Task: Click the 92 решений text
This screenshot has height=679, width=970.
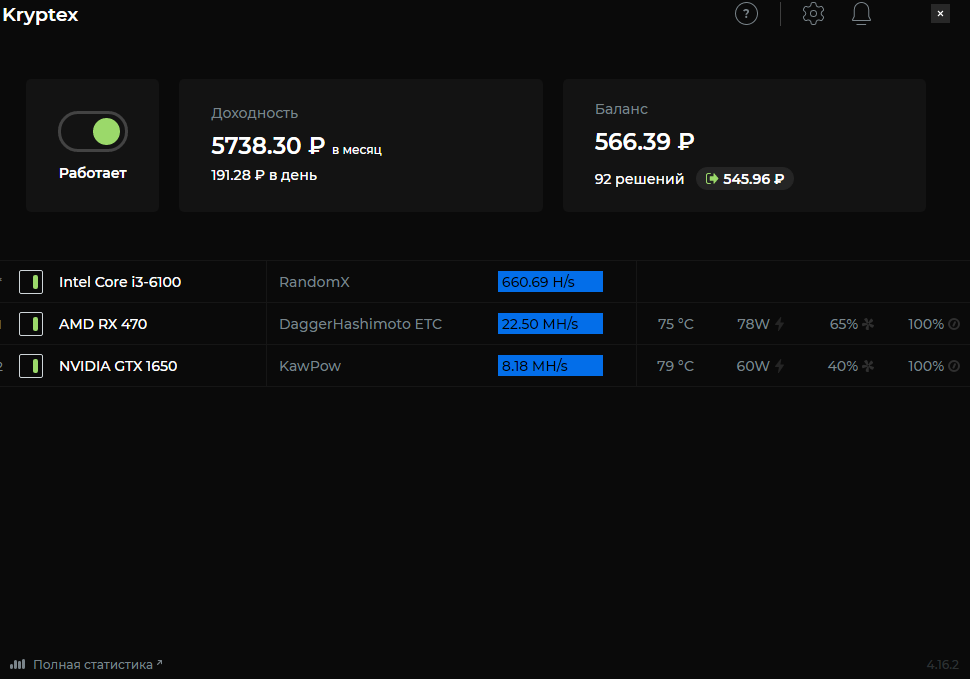Action: (x=639, y=179)
